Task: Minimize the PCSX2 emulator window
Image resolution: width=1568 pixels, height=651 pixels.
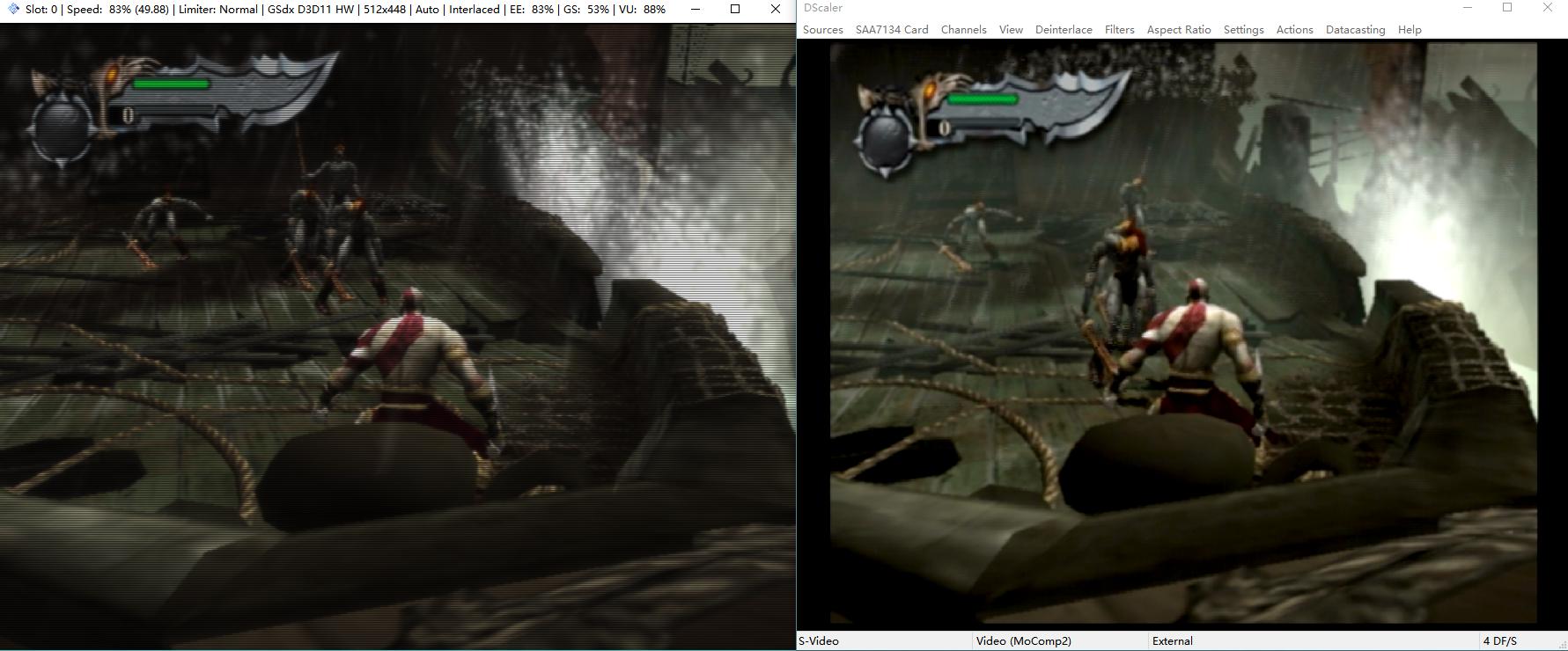Action: (696, 10)
